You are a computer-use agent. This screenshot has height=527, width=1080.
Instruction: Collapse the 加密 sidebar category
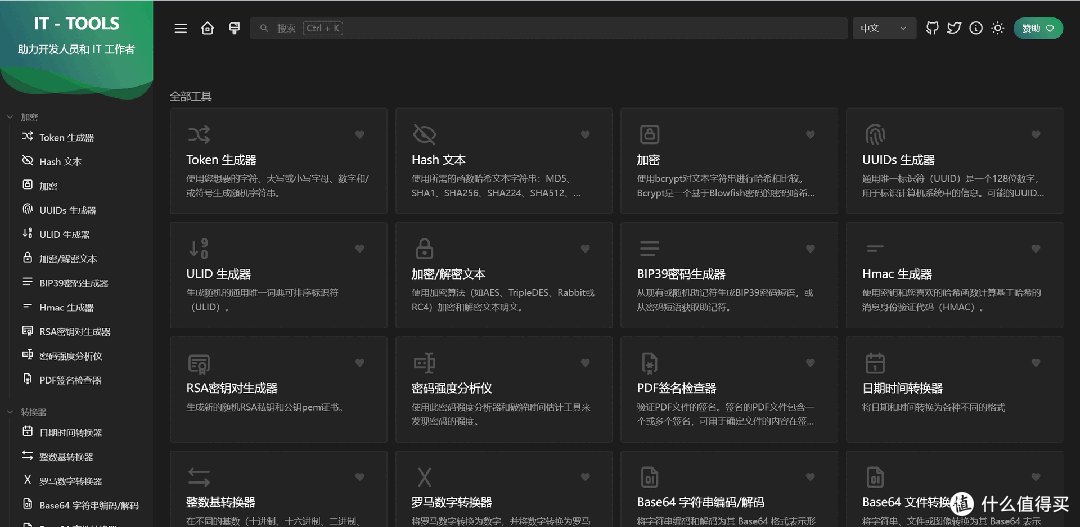click(28, 117)
